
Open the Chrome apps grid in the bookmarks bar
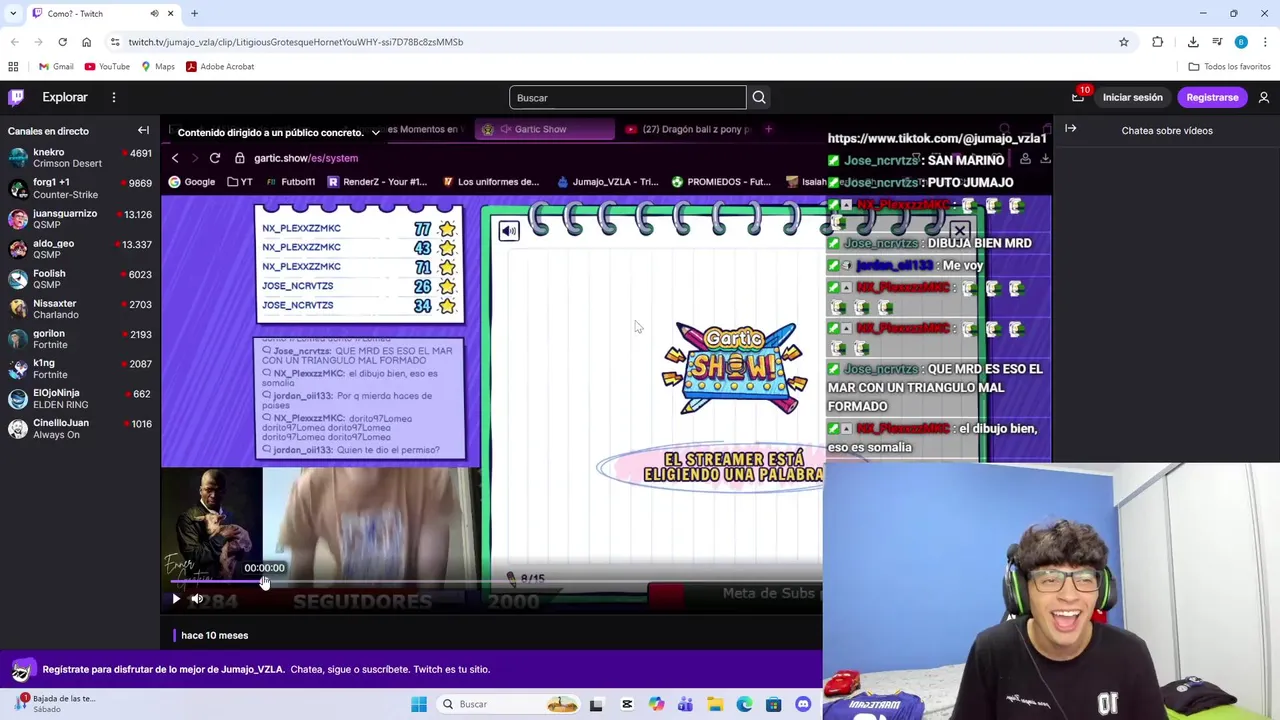[x=13, y=66]
